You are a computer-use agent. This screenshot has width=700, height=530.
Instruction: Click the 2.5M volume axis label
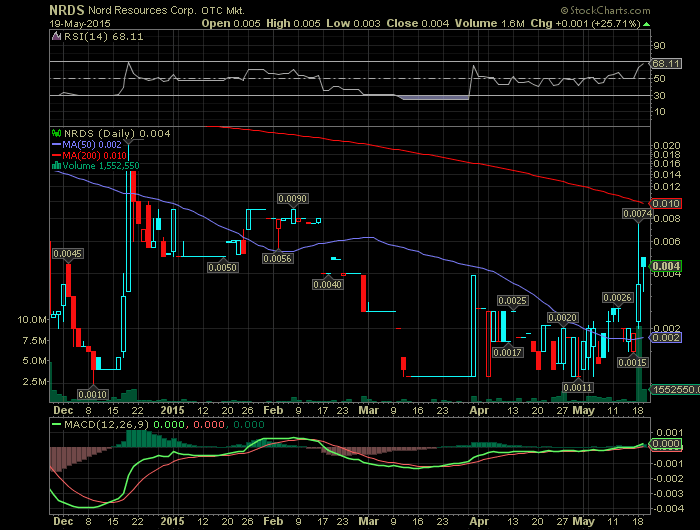[36, 381]
